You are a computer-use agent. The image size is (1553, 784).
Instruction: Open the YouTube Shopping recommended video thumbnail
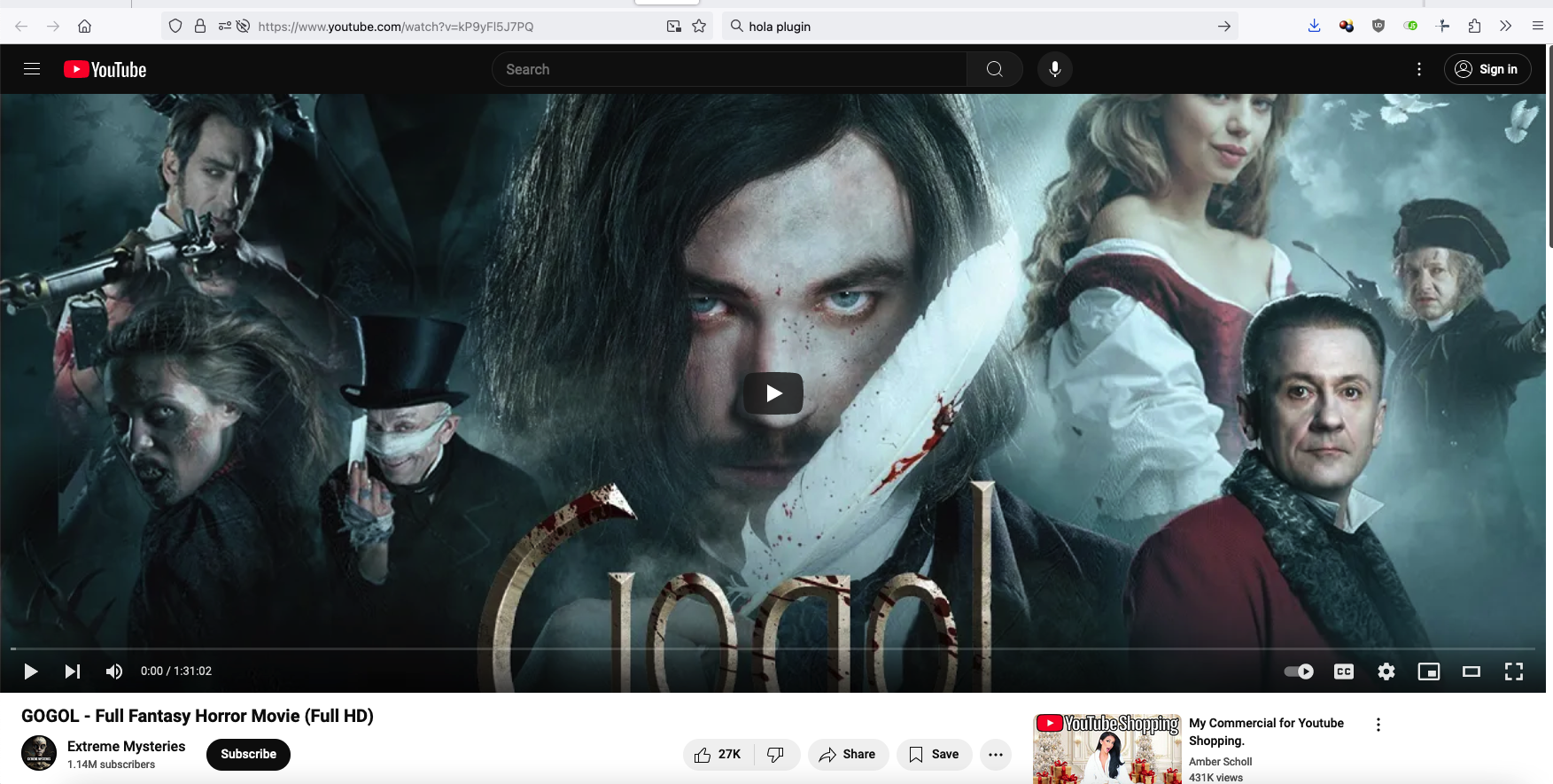point(1107,749)
